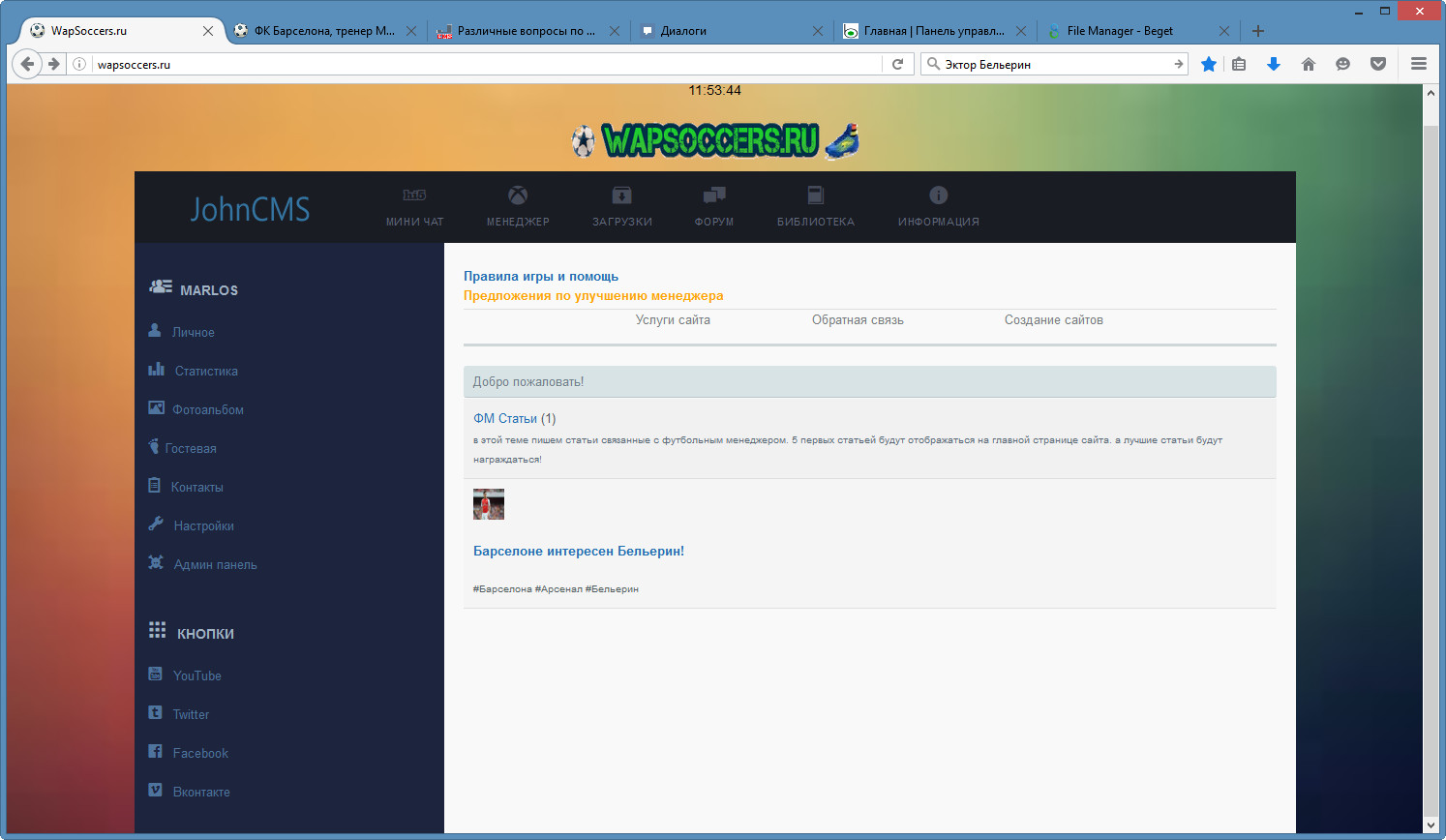Click the search field containing Эктор Бельерин

(x=1055, y=64)
